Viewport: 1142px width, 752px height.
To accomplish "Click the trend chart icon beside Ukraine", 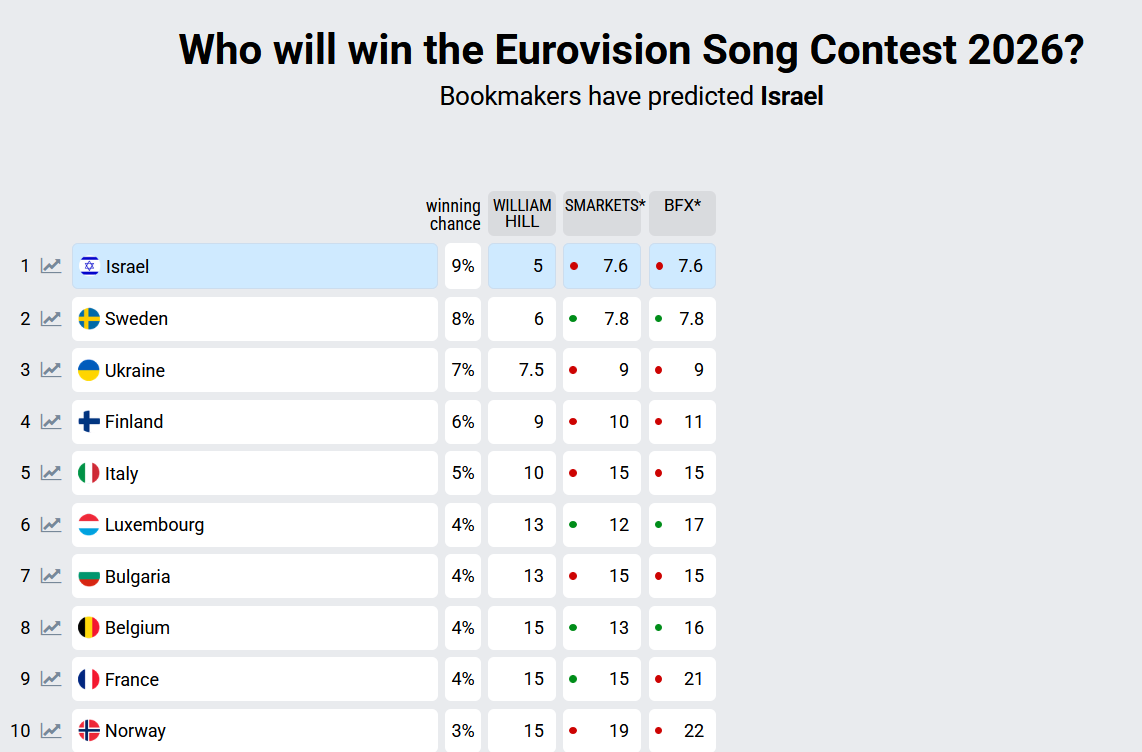I will [x=51, y=370].
